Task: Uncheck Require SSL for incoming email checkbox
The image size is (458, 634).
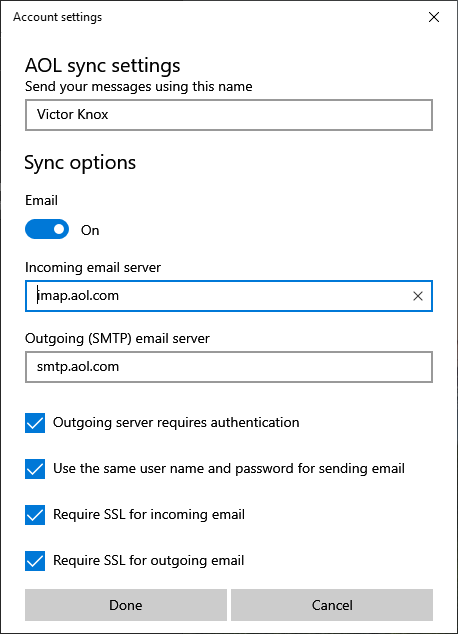Action: (x=35, y=515)
